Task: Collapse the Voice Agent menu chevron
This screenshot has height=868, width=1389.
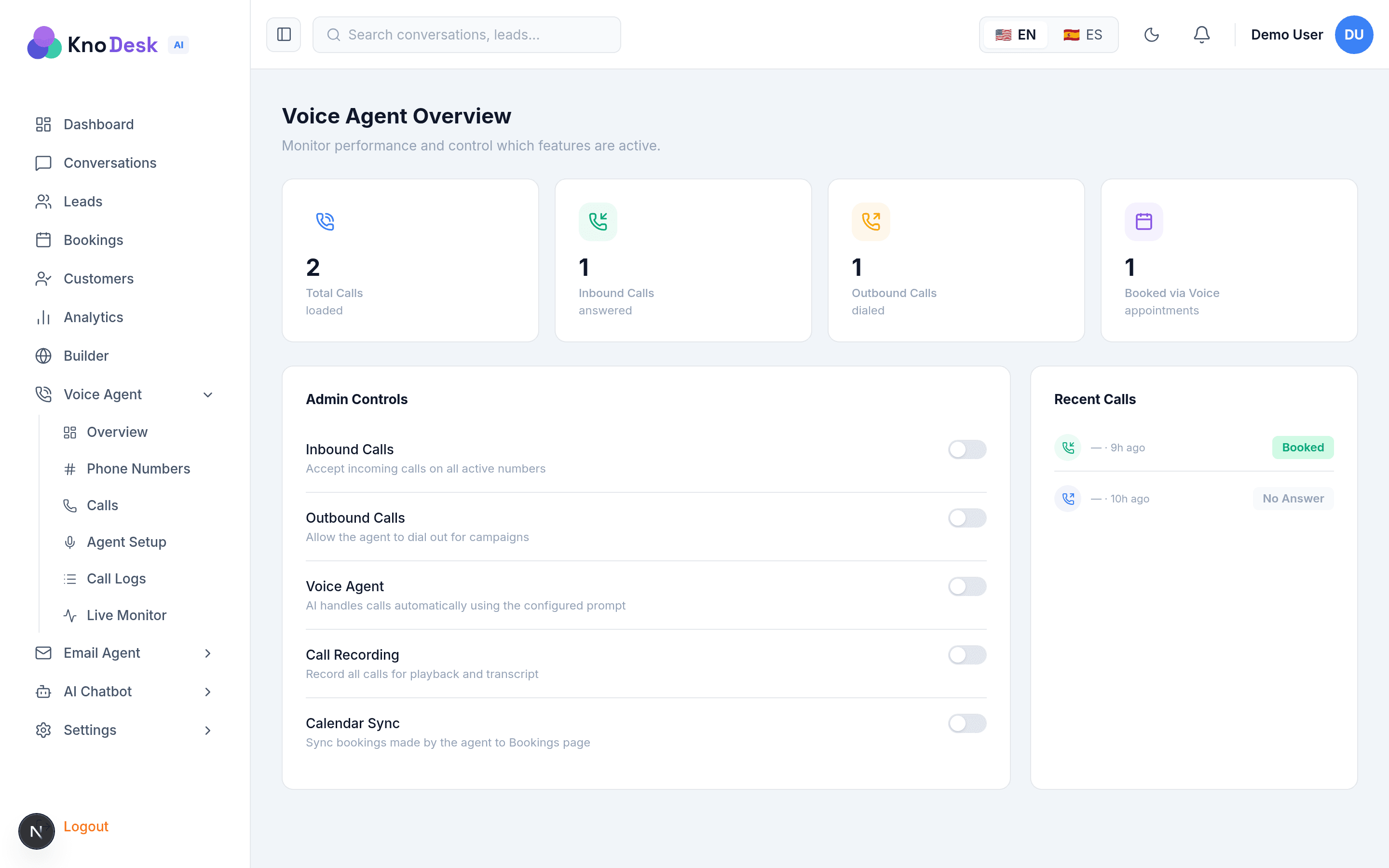Action: (x=208, y=394)
